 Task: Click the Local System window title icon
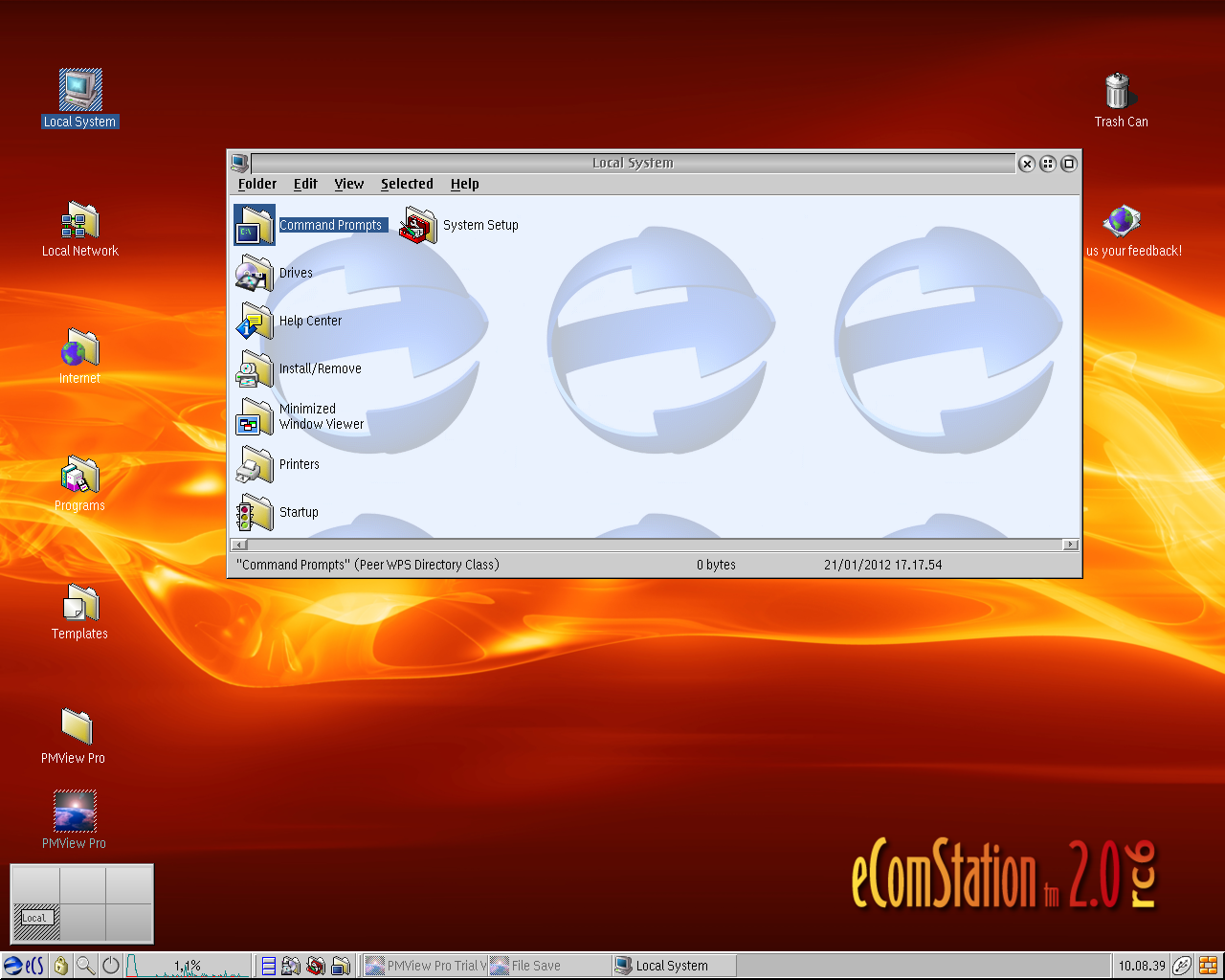[239, 164]
